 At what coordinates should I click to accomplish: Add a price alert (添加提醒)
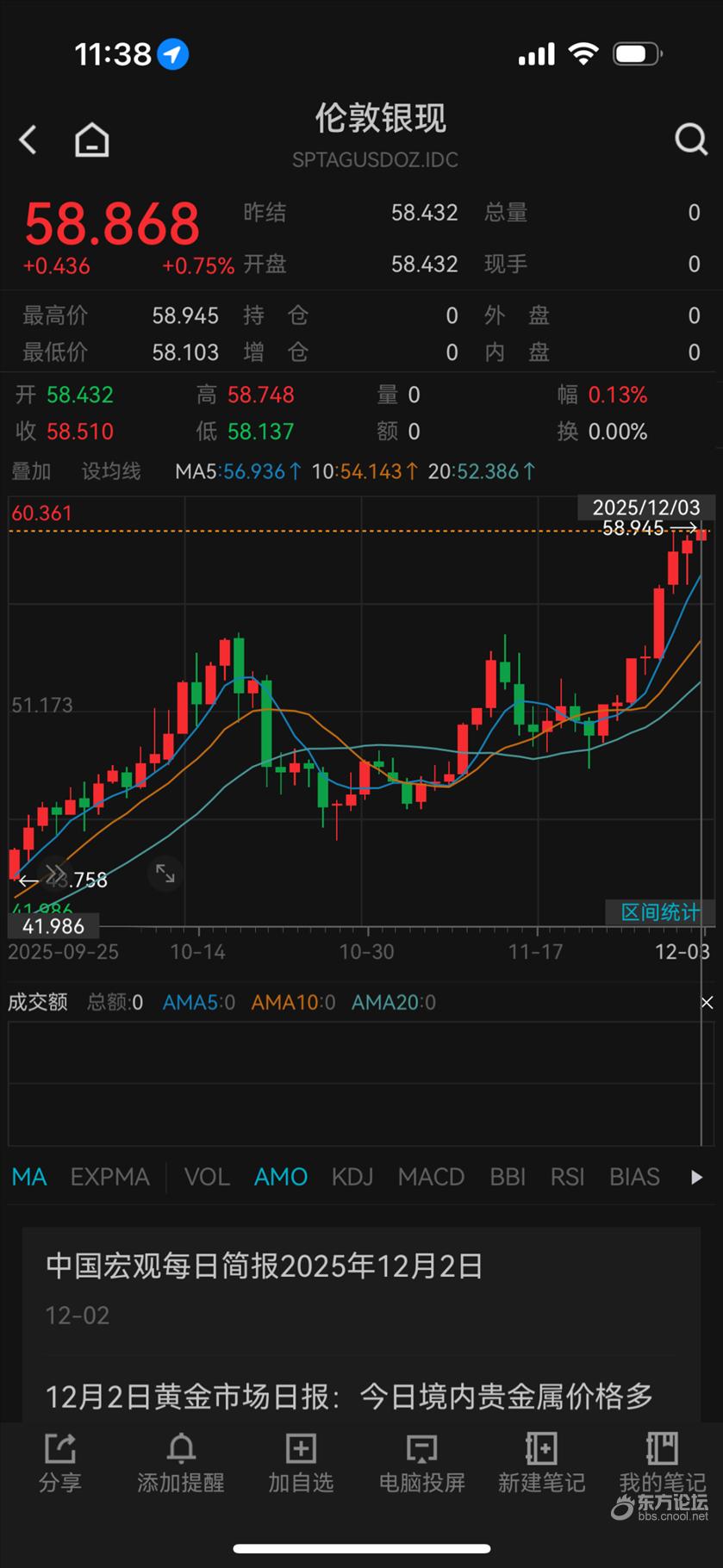tap(180, 1462)
